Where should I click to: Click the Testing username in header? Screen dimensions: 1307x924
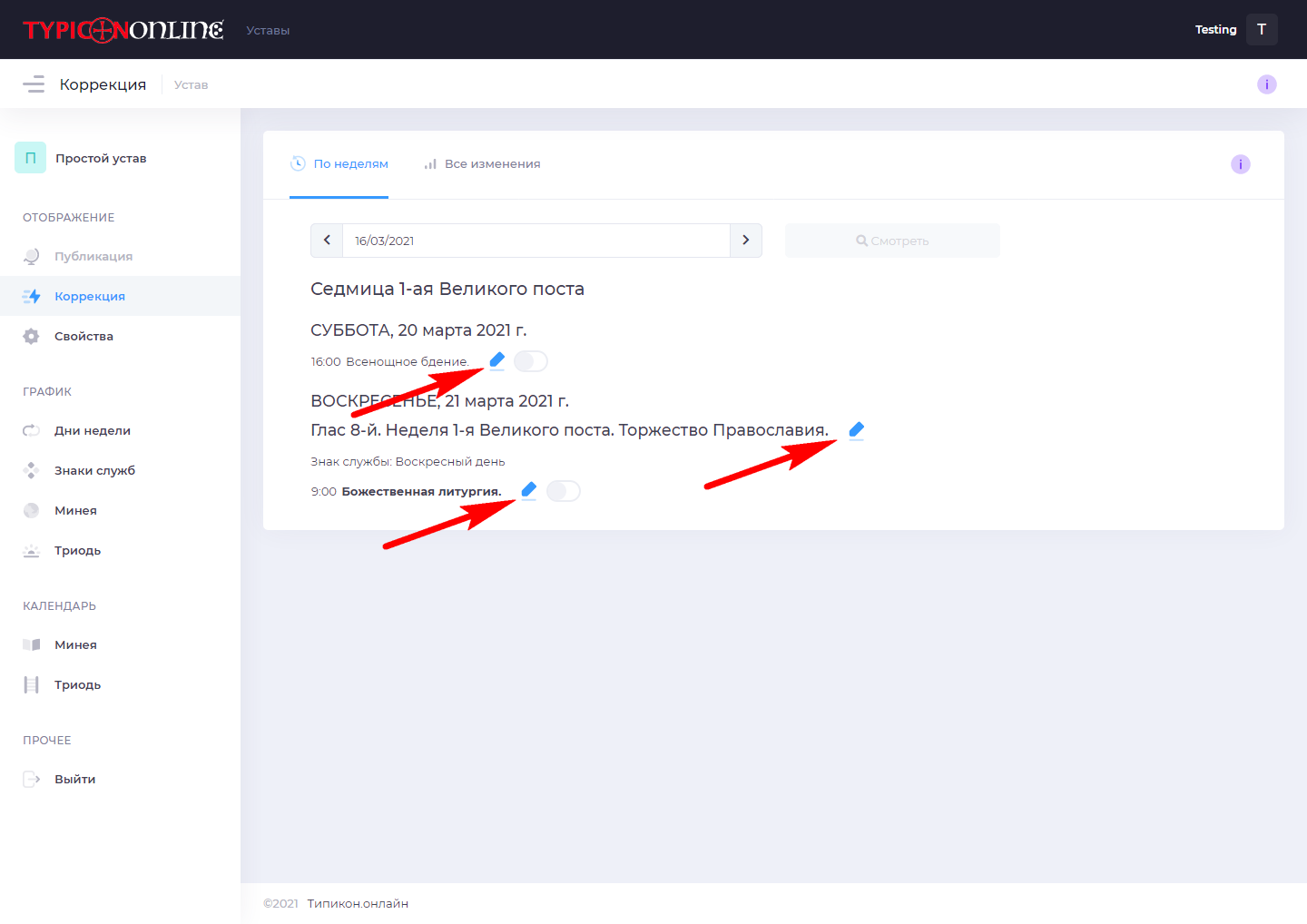(1215, 30)
